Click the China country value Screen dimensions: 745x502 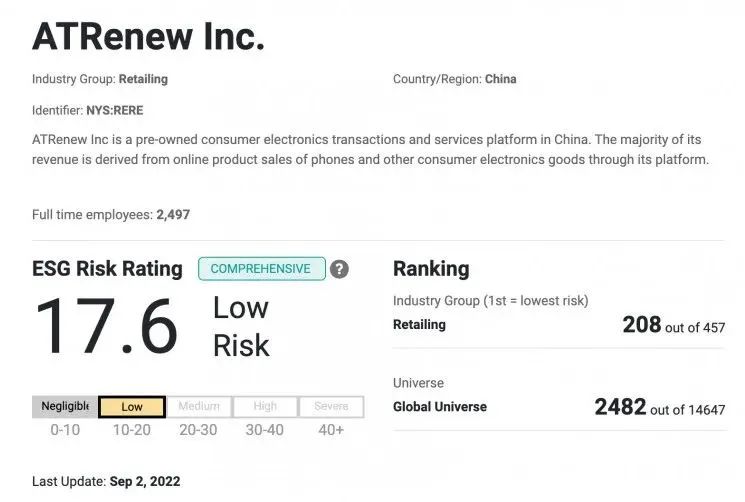[500, 79]
